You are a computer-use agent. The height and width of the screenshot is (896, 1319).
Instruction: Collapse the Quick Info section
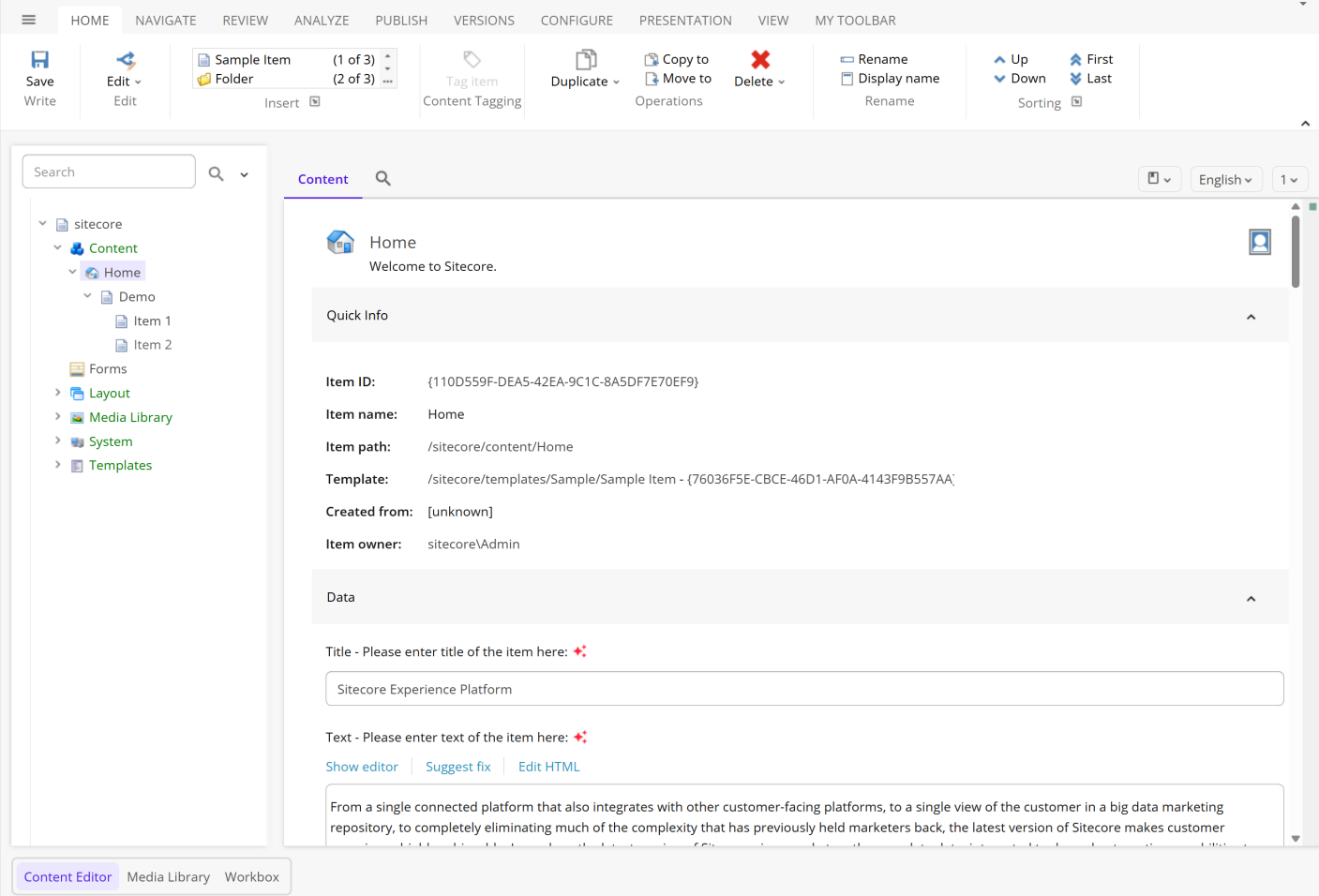tap(1251, 317)
